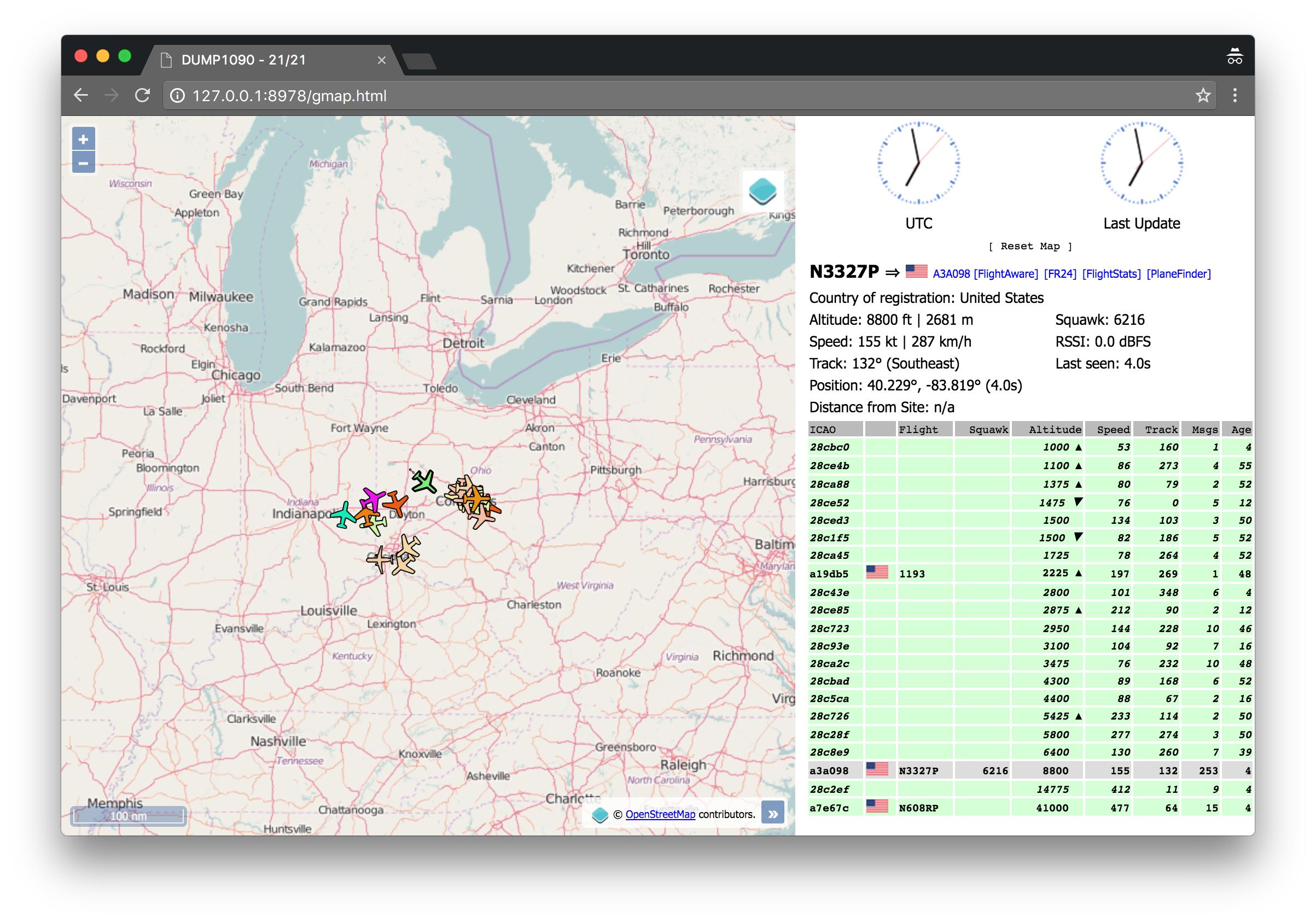Open the FlightAware link for N3327P
Image resolution: width=1316 pixels, height=923 pixels.
1005,274
